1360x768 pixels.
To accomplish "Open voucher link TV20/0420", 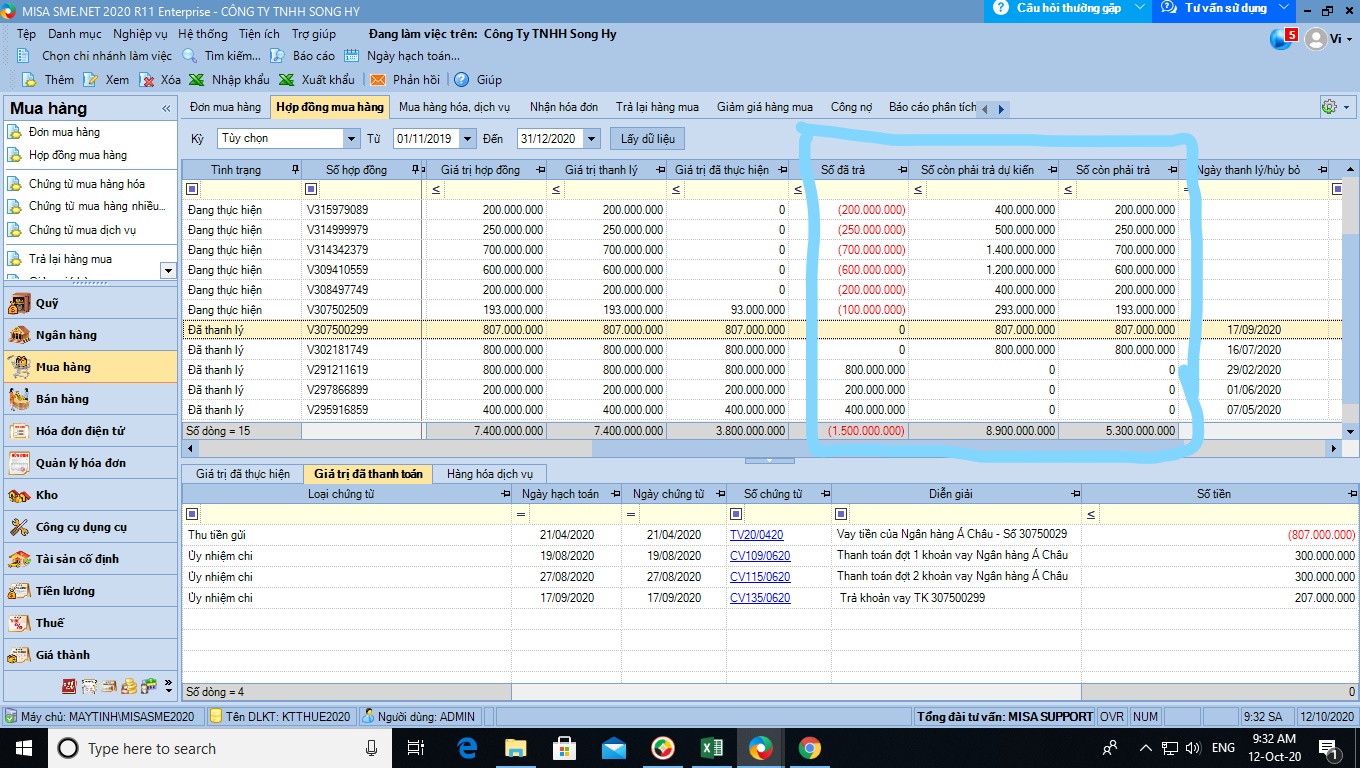I will 757,535.
